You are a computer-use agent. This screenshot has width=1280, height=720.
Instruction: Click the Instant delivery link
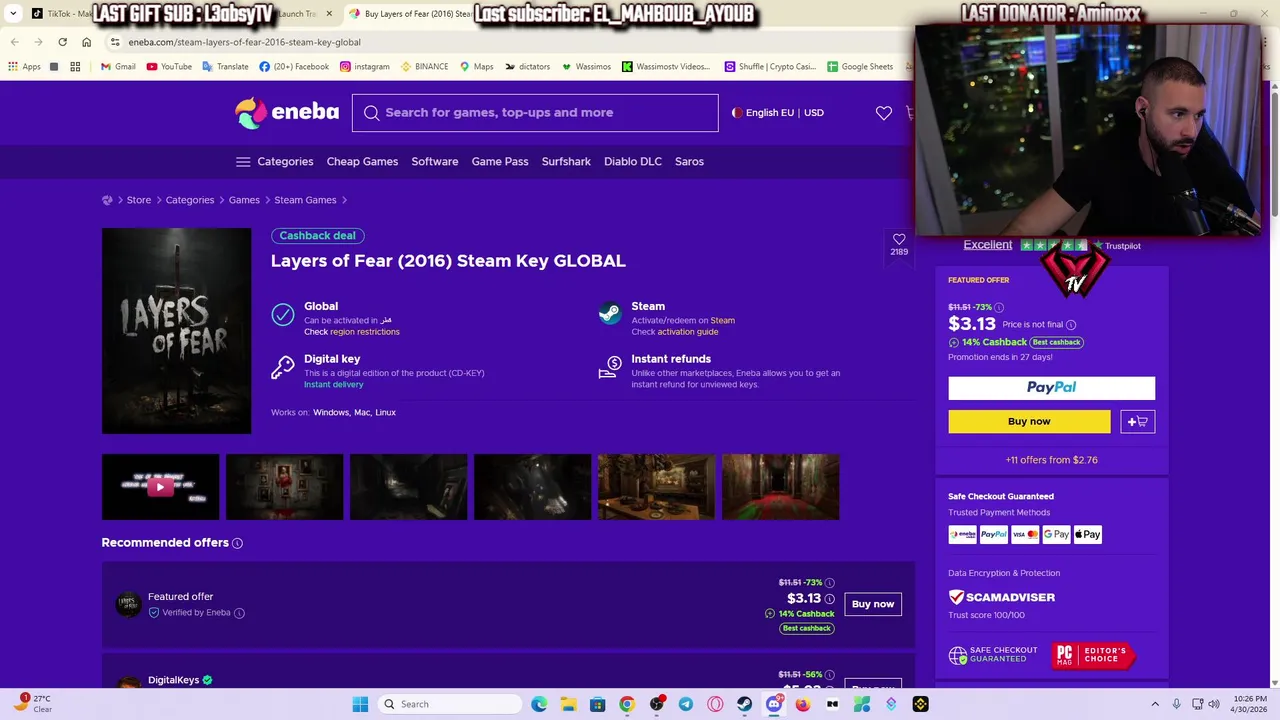tap(333, 385)
